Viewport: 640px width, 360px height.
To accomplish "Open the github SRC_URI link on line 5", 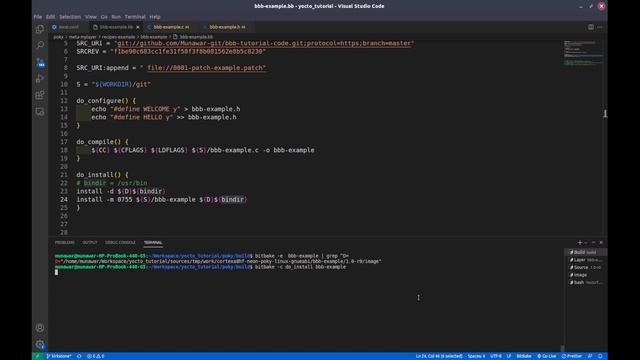I will [264, 43].
